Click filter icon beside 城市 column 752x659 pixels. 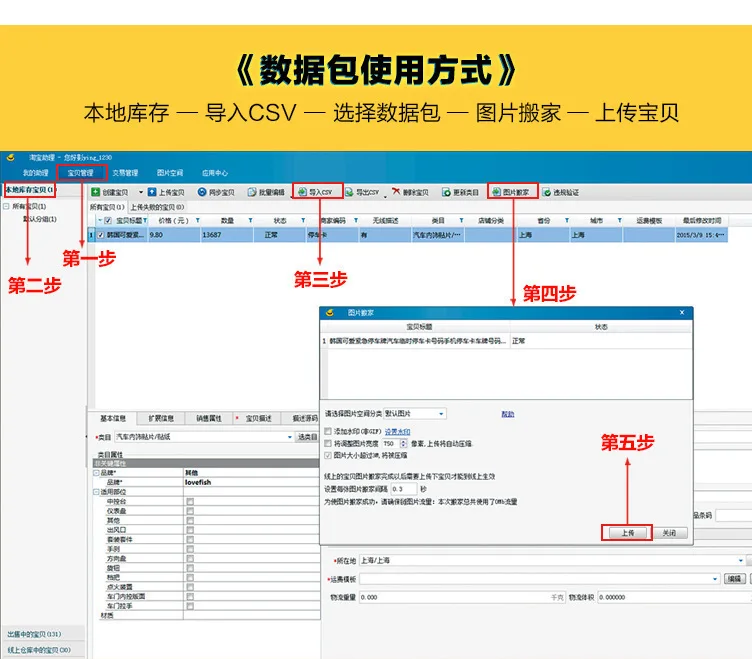[620, 220]
